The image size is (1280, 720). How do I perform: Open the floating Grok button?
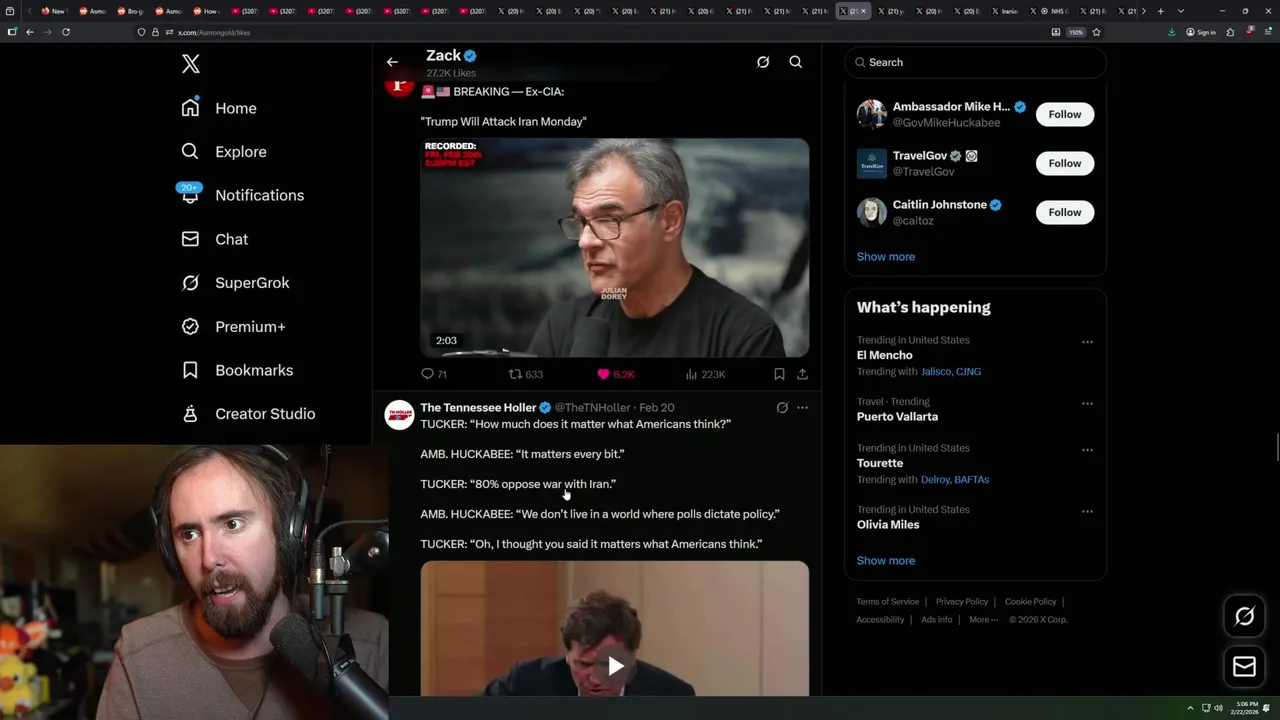pyautogui.click(x=1244, y=617)
